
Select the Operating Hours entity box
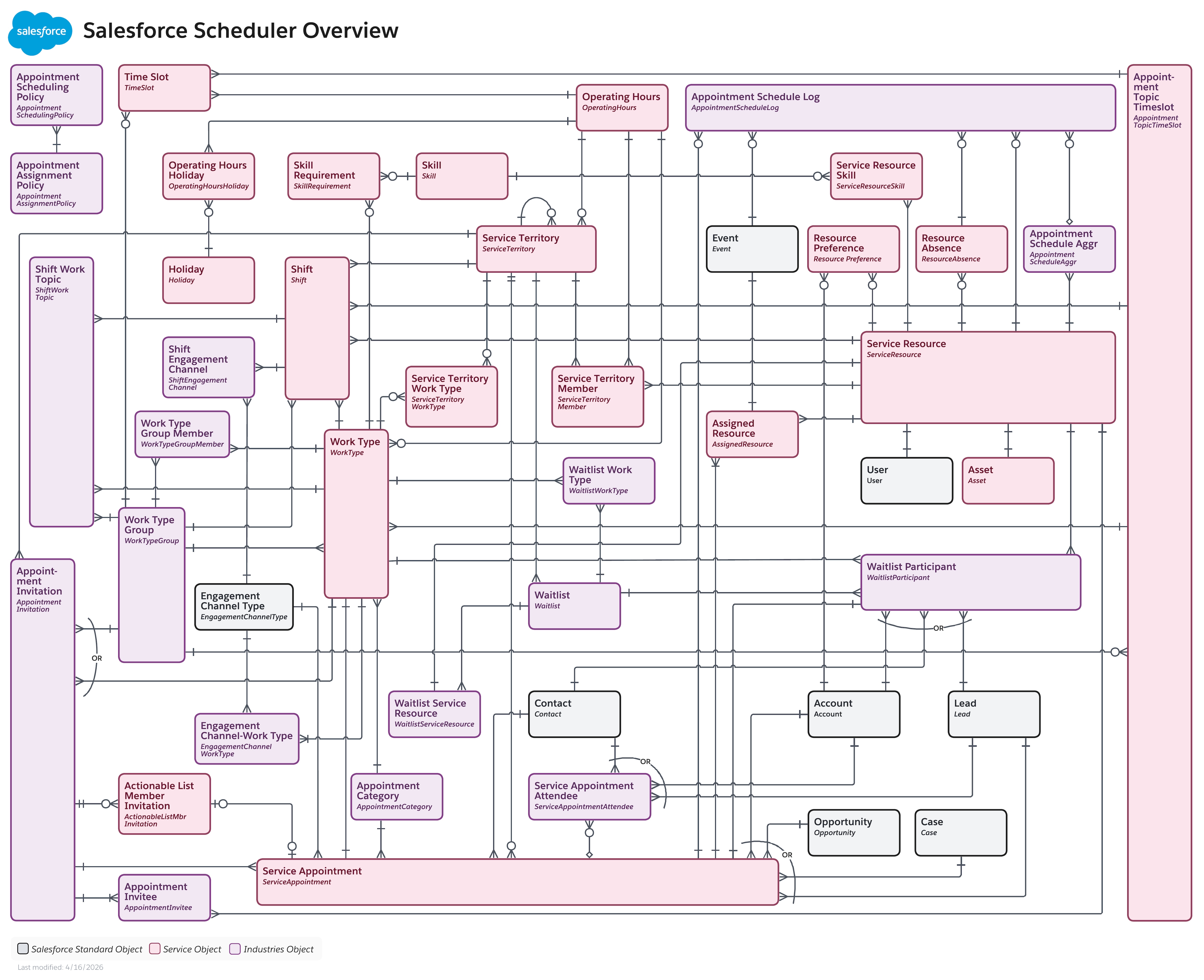point(622,108)
